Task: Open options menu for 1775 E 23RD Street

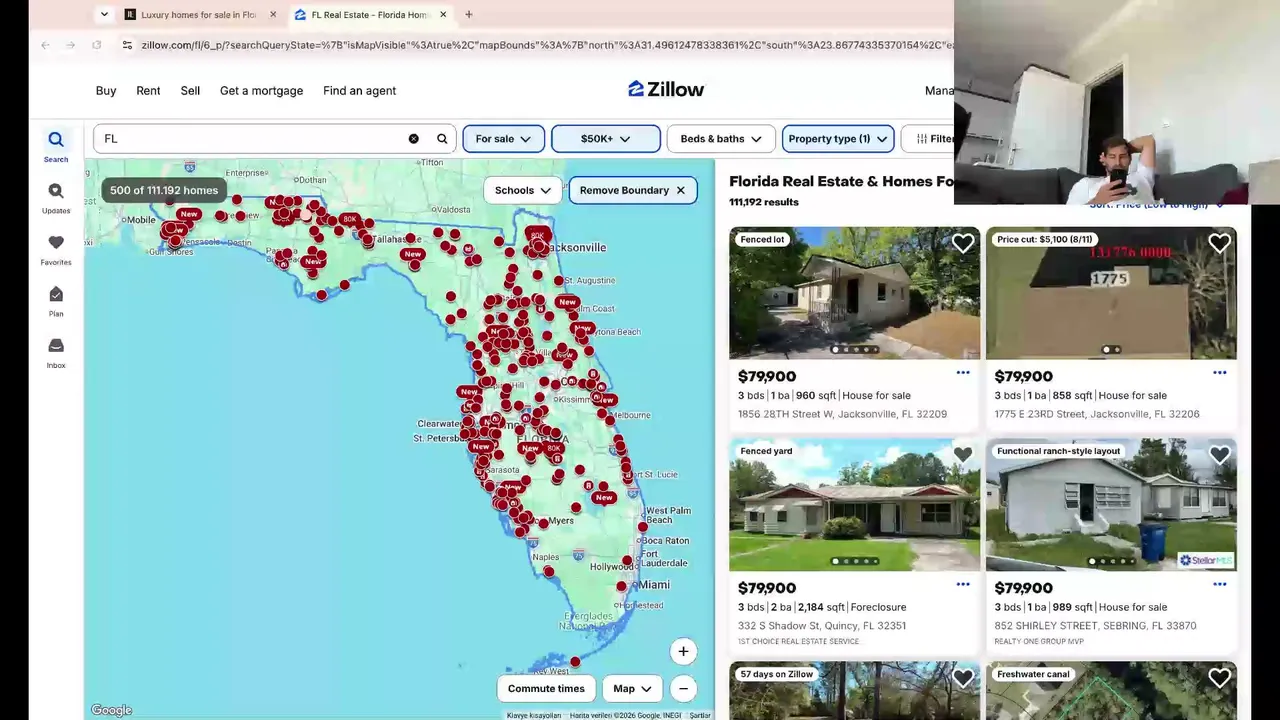Action: click(1220, 373)
